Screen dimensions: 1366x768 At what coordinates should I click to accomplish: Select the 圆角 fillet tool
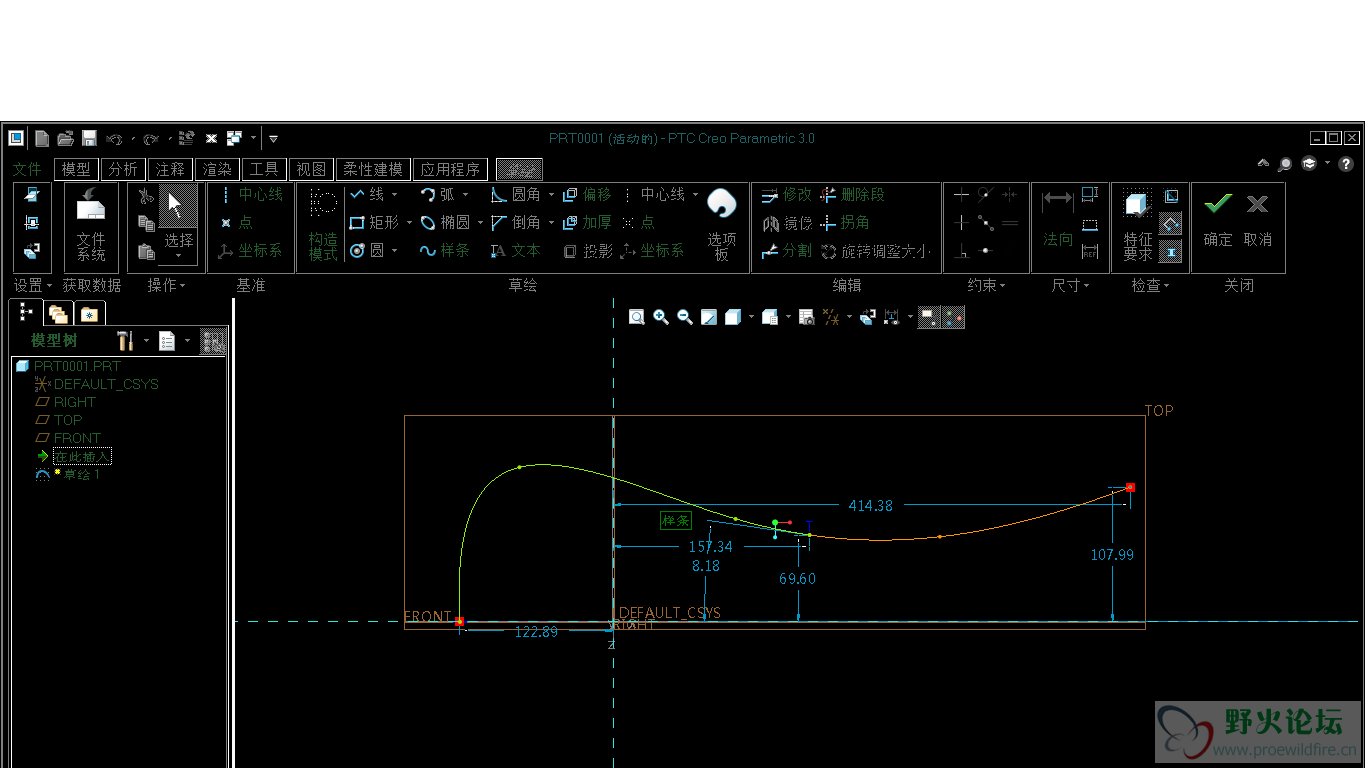[516, 194]
